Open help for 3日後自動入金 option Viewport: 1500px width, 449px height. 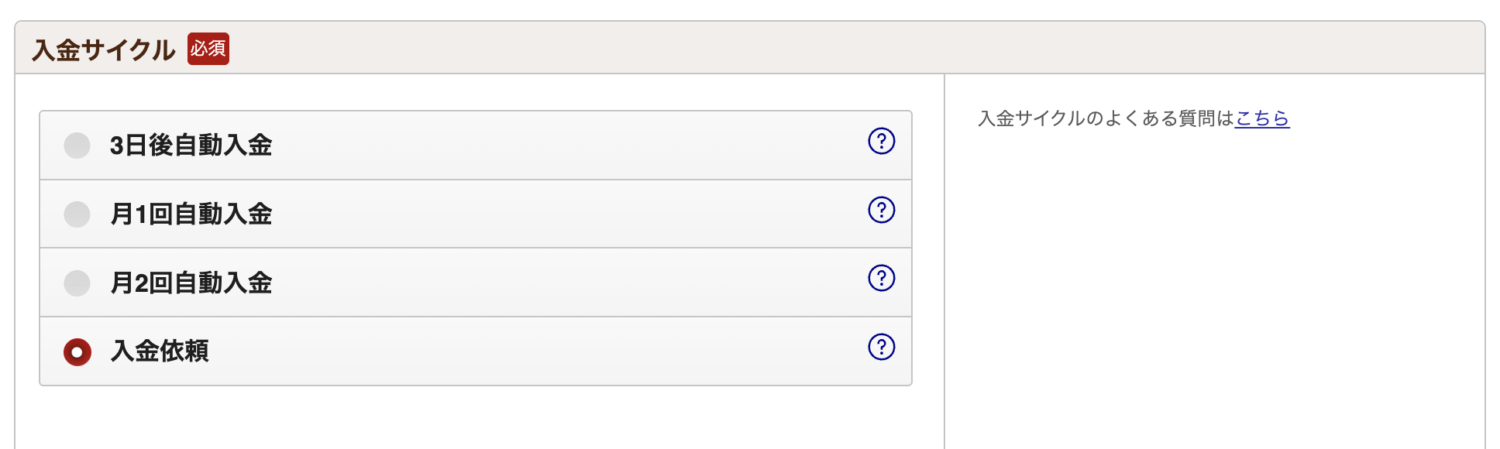point(880,142)
